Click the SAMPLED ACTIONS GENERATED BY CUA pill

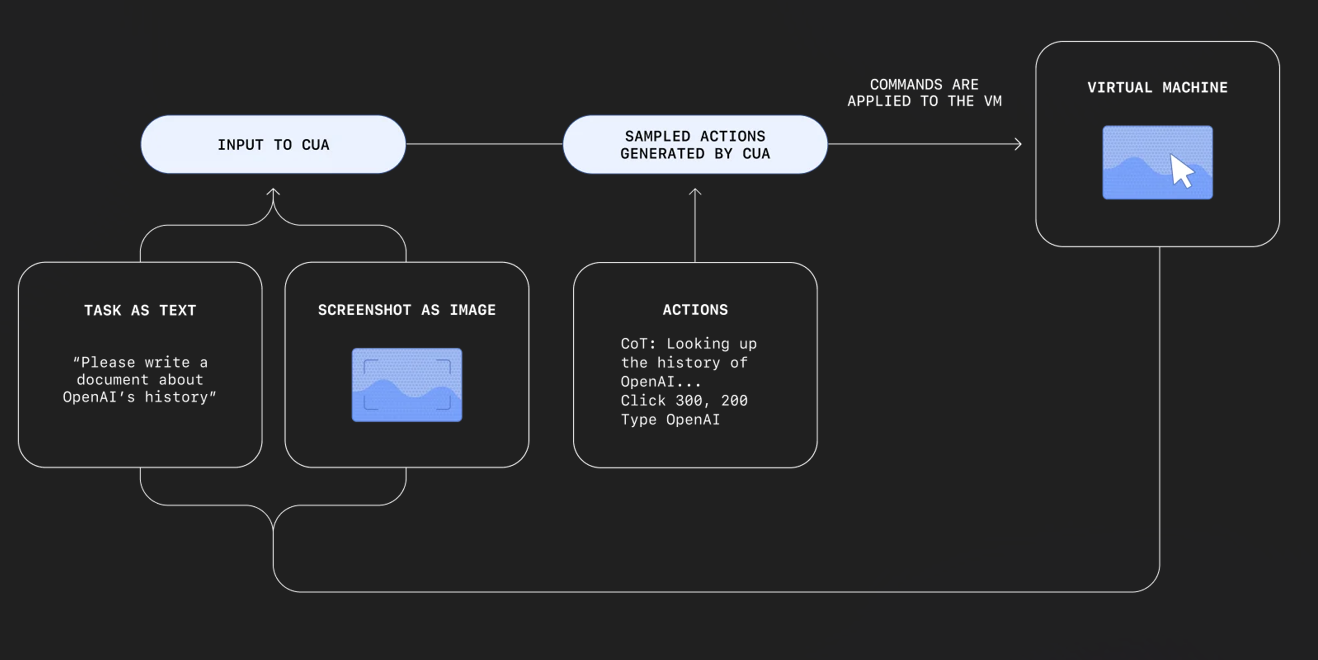tap(695, 145)
